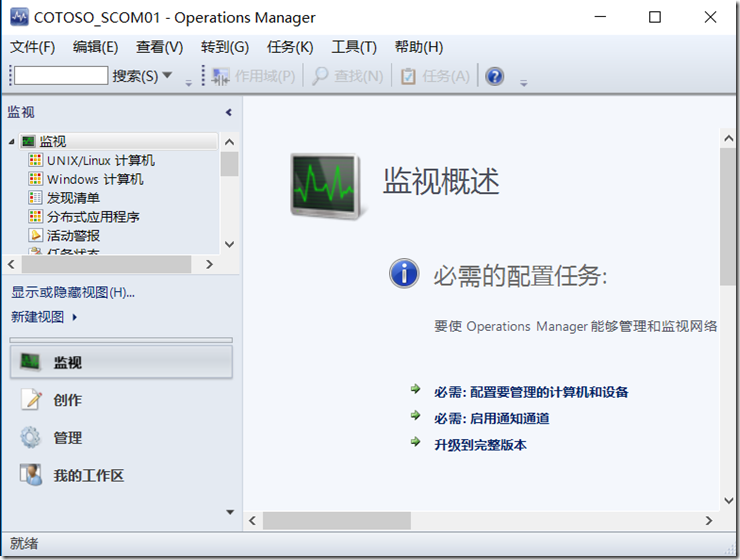740x560 pixels.
Task: Click the 发现清单 view icon
Action: pos(35,198)
